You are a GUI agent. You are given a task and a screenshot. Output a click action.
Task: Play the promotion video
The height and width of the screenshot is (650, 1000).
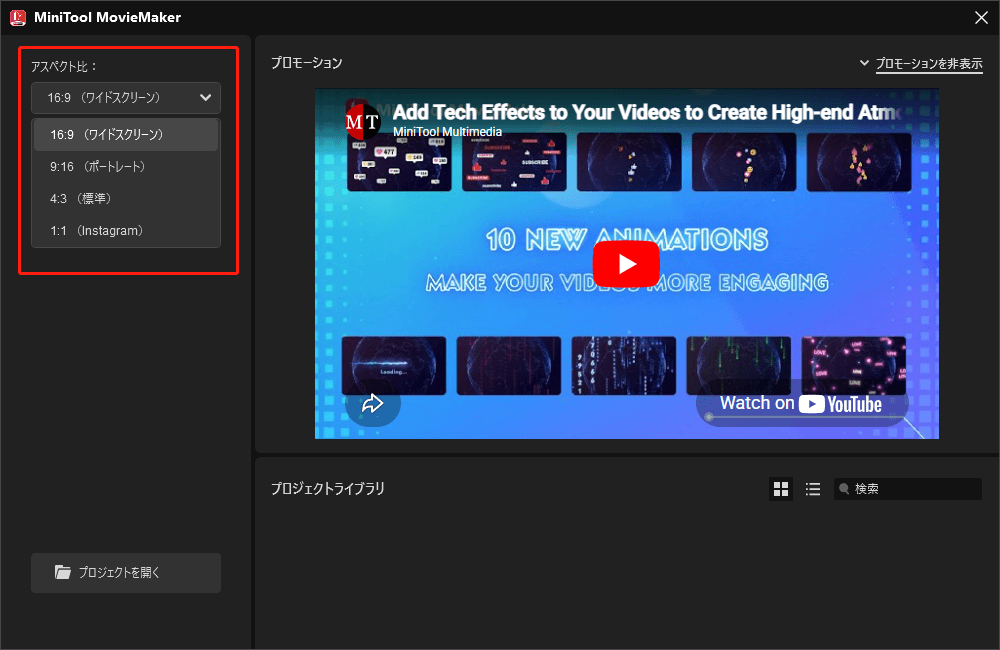626,264
